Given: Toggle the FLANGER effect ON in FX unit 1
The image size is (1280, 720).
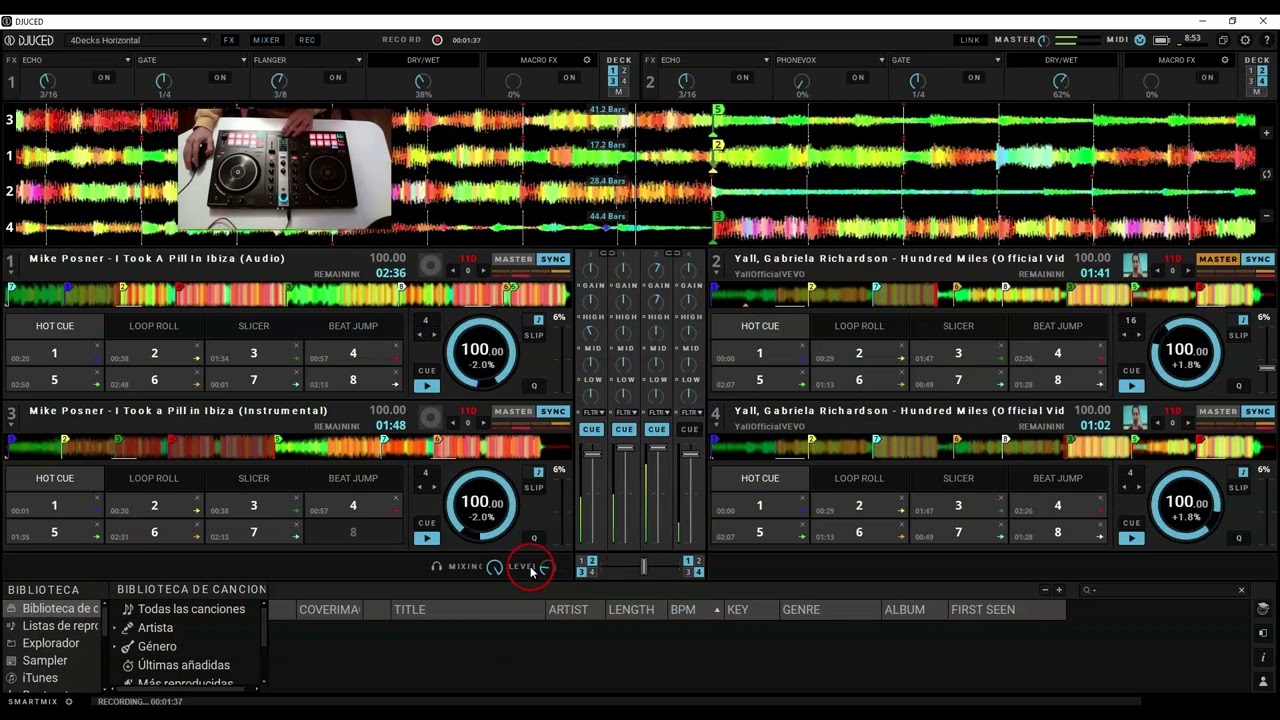Looking at the screenshot, I should pyautogui.click(x=336, y=77).
